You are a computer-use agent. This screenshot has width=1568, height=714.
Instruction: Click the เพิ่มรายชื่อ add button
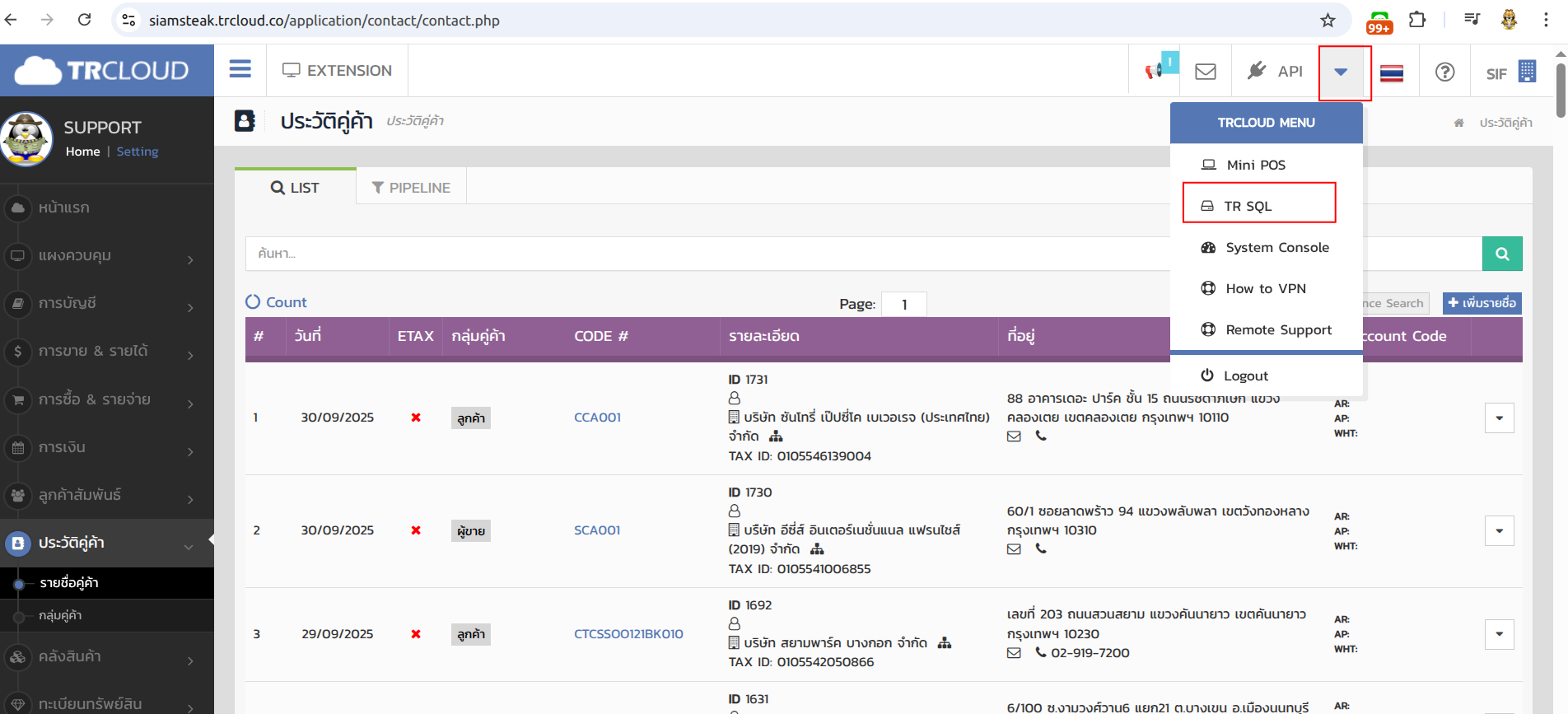(1482, 303)
